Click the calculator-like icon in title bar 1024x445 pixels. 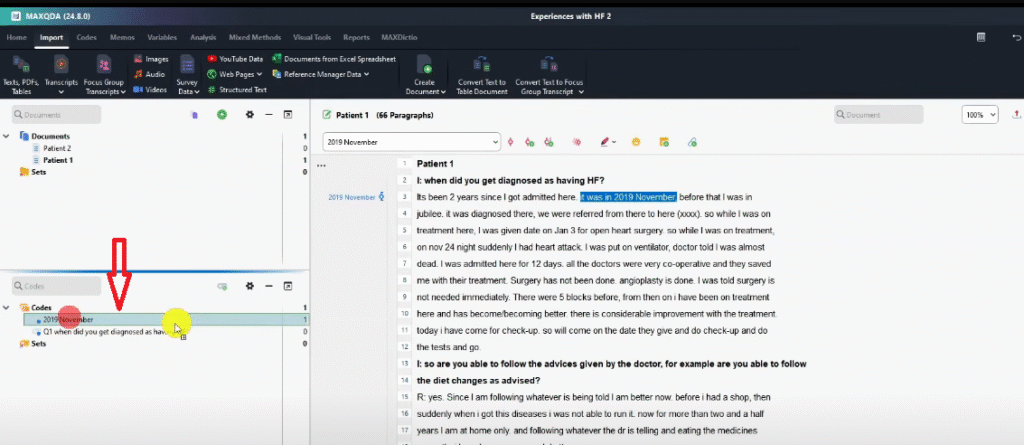tap(981, 37)
